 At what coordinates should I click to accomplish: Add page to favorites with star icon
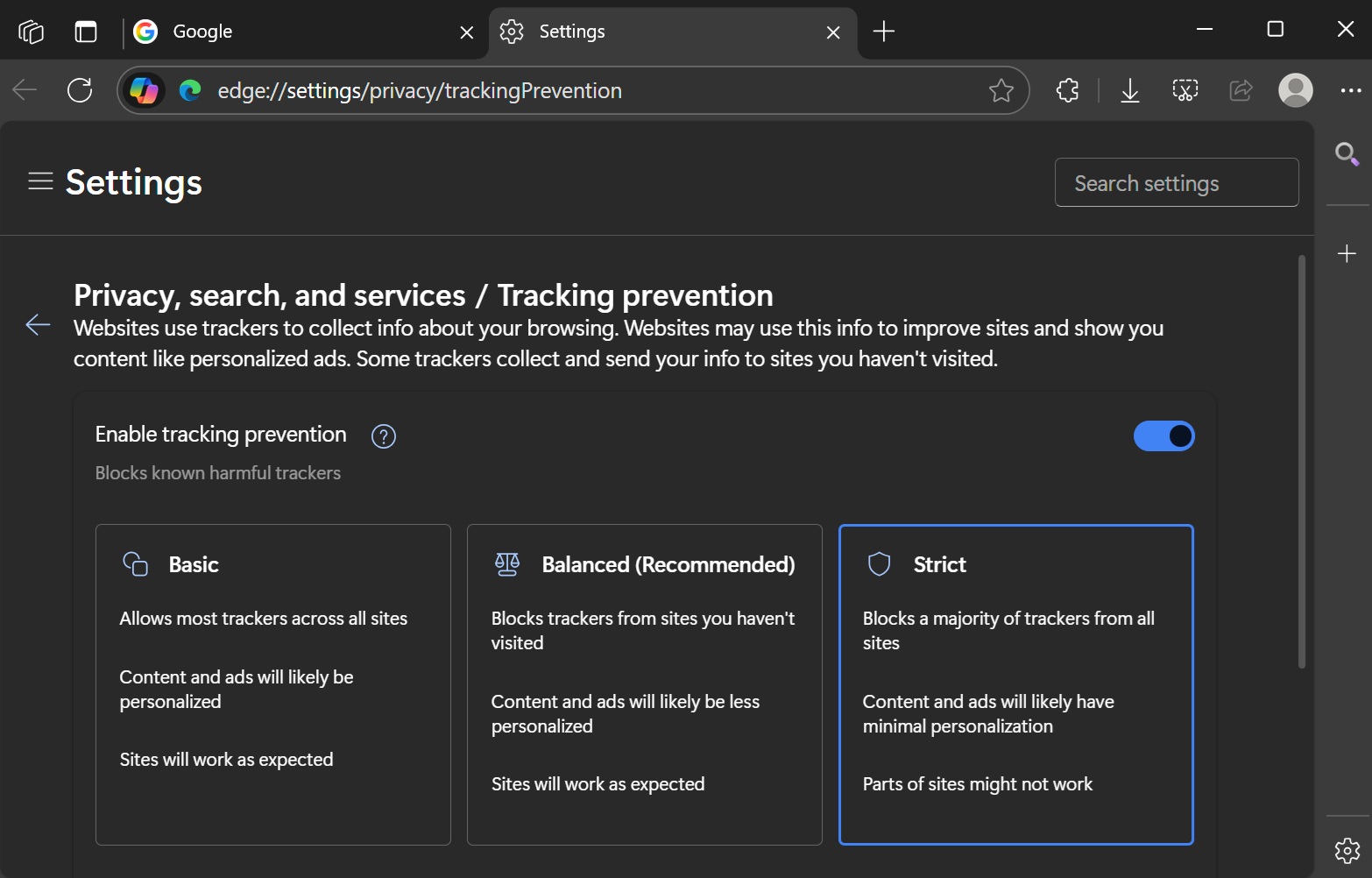(1001, 90)
